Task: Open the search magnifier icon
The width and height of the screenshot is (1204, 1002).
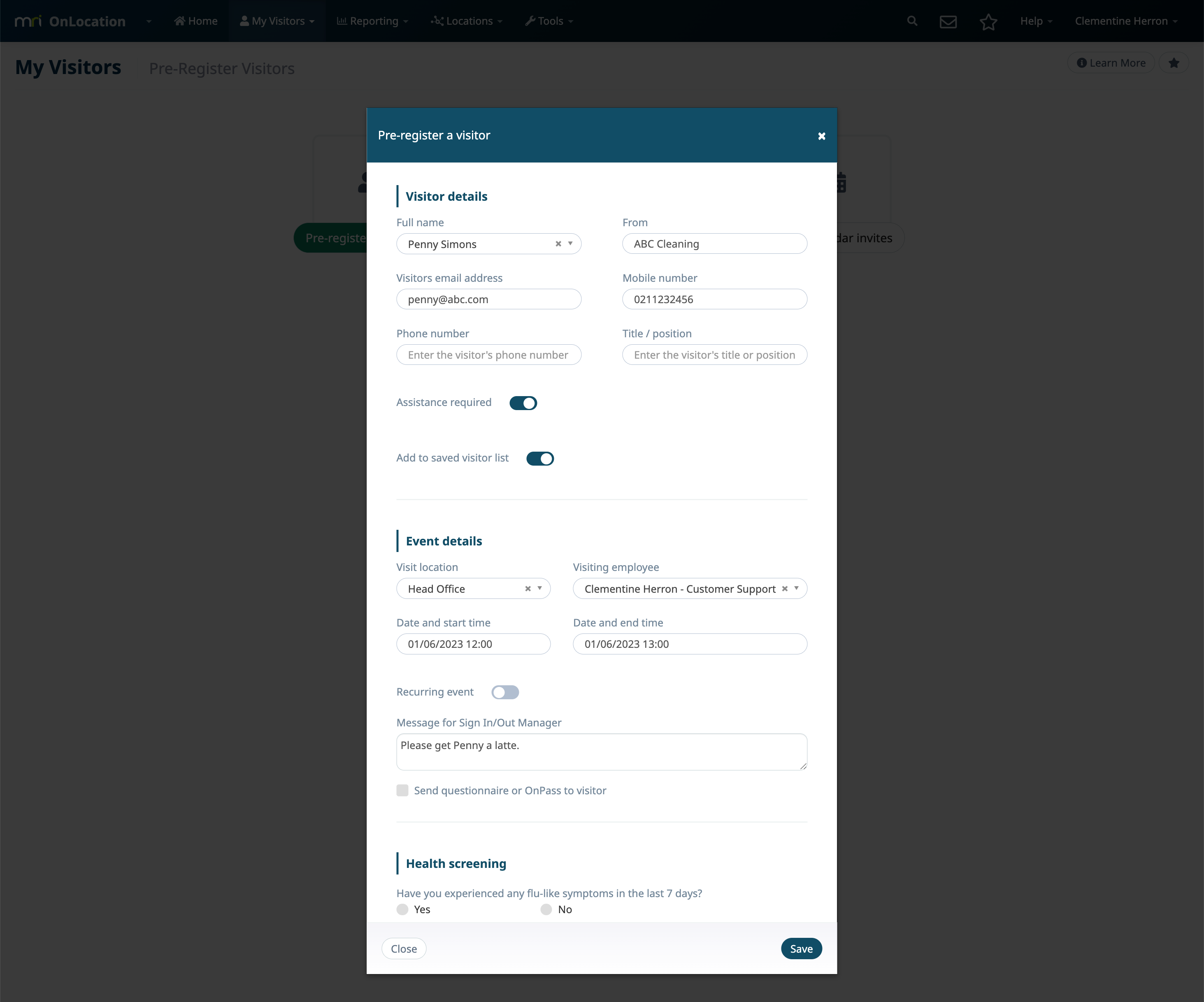Action: 912,21
